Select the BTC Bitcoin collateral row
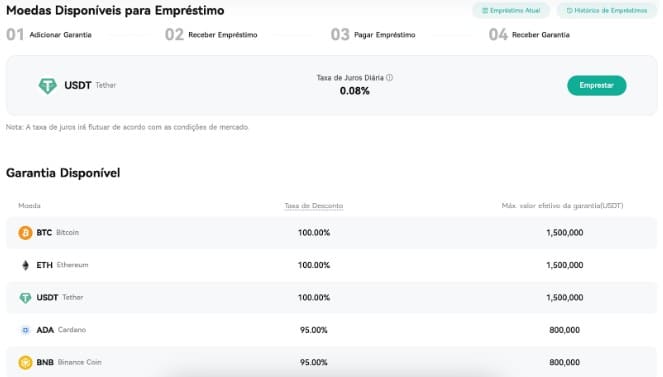The height and width of the screenshot is (377, 663). [x=332, y=232]
